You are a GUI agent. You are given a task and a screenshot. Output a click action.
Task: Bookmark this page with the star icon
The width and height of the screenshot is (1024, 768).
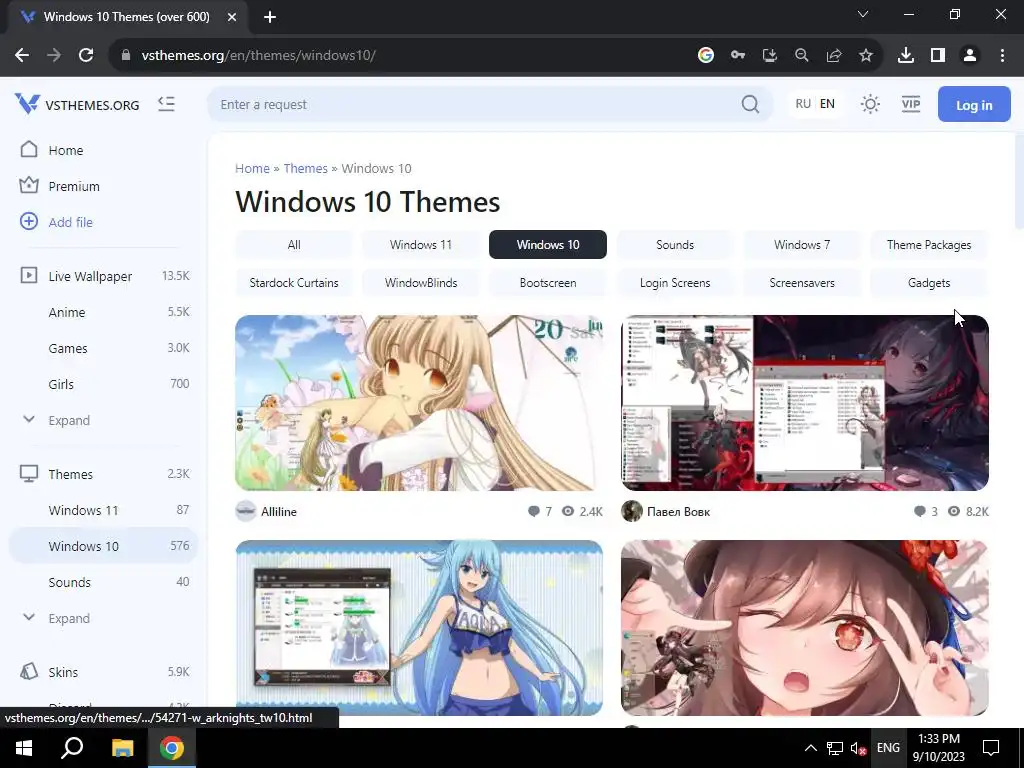(865, 56)
